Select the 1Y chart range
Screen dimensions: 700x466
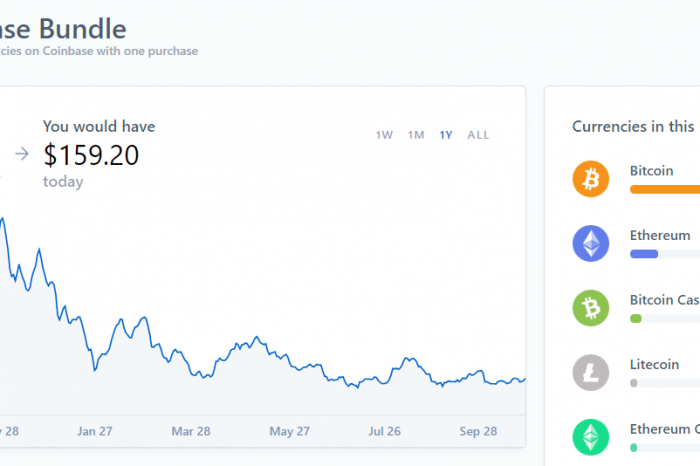[446, 135]
